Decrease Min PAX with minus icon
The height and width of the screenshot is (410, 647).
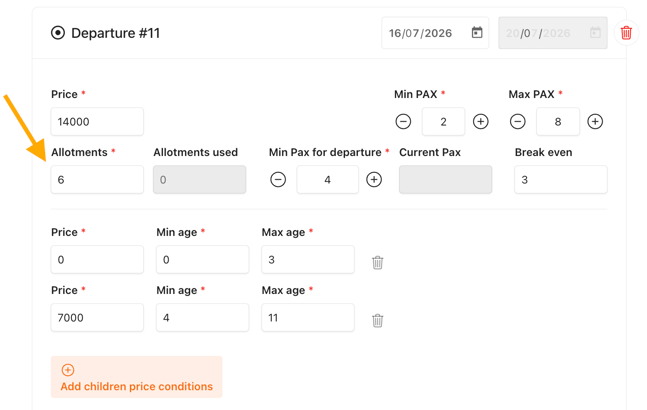click(403, 122)
